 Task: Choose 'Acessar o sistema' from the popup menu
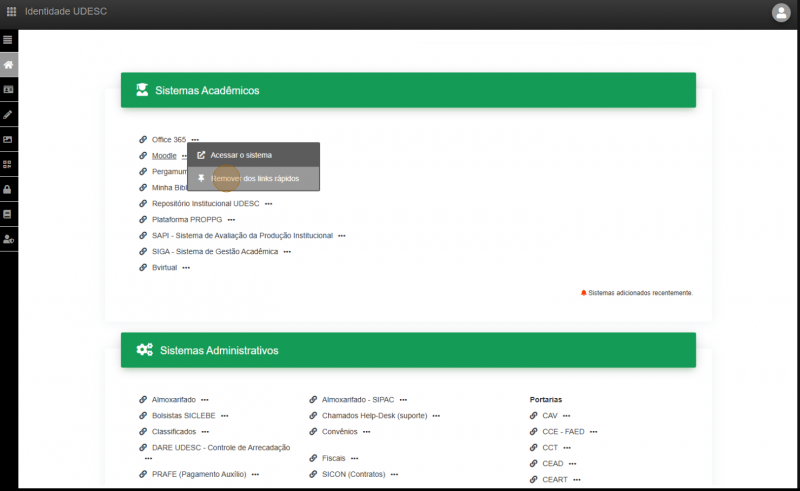click(x=240, y=155)
